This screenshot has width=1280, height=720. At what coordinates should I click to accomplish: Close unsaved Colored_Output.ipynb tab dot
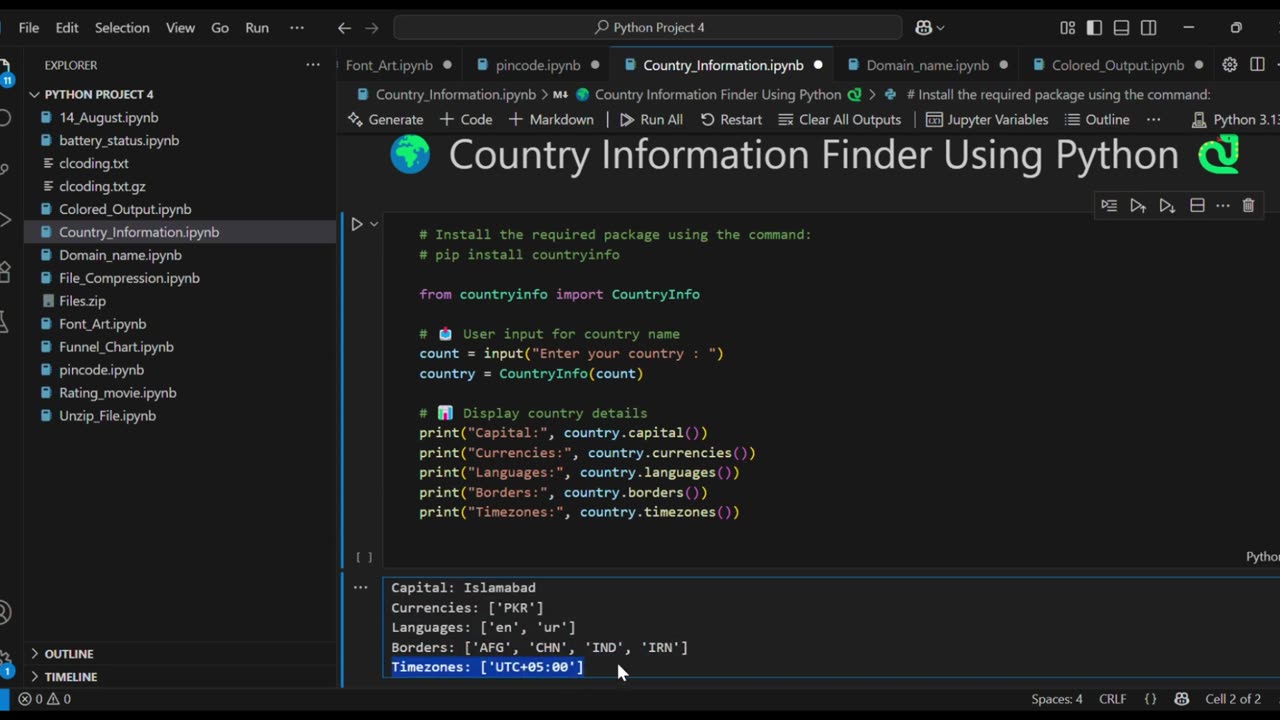pos(1198,65)
